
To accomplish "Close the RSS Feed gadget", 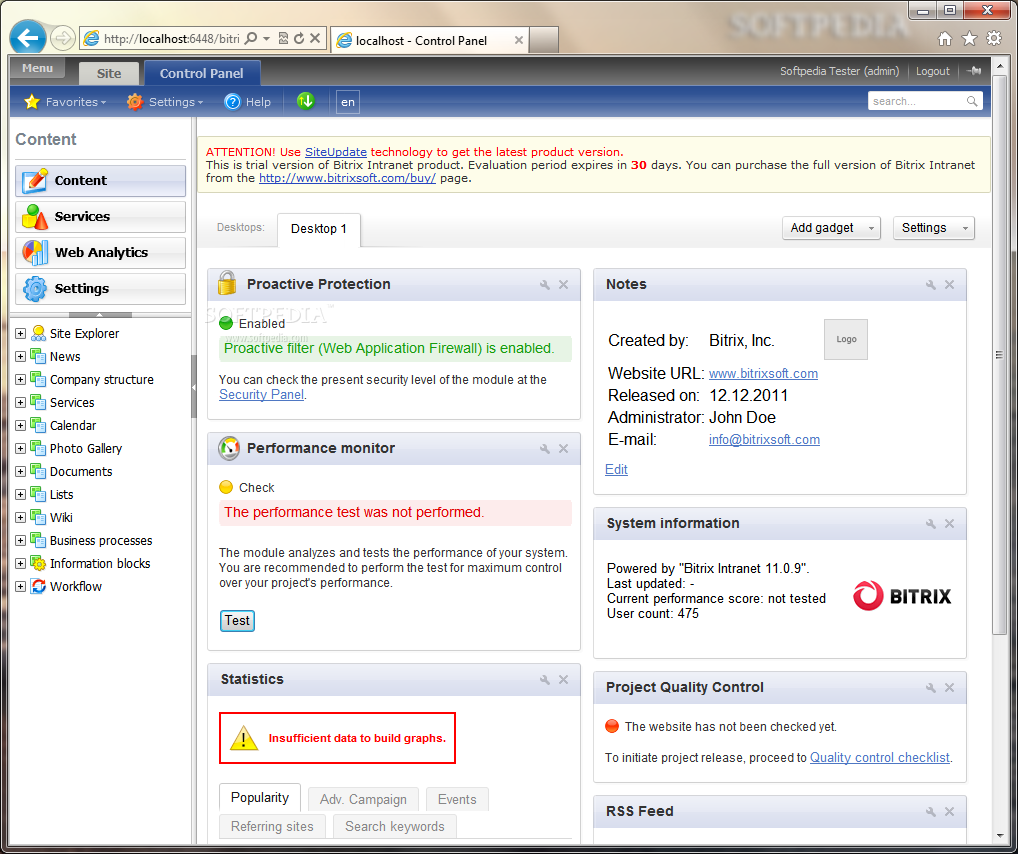I will (949, 812).
